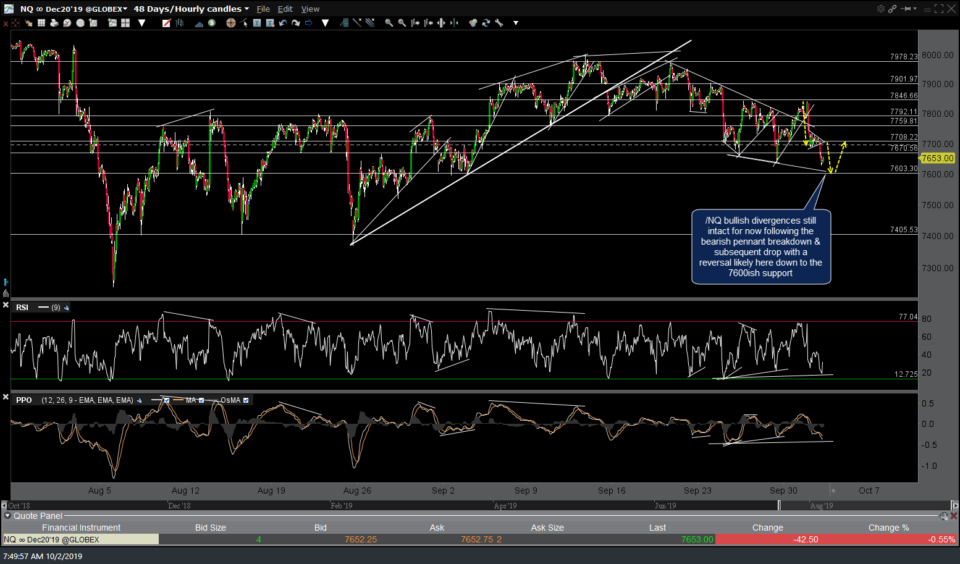Click the green candlestick bars icon
This screenshot has height=564, width=960.
[x=179, y=23]
